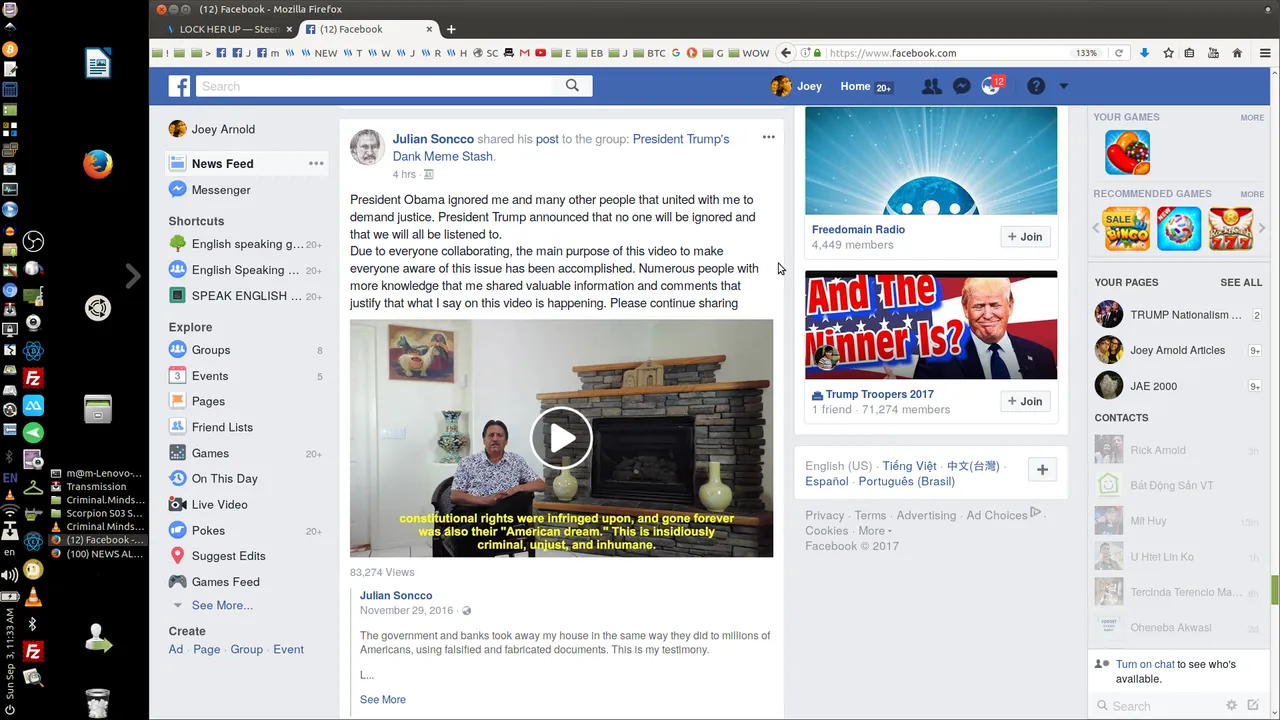Screen dimensions: 1280x720
Task: Open Firefox hamburger menu
Action: (1265, 53)
